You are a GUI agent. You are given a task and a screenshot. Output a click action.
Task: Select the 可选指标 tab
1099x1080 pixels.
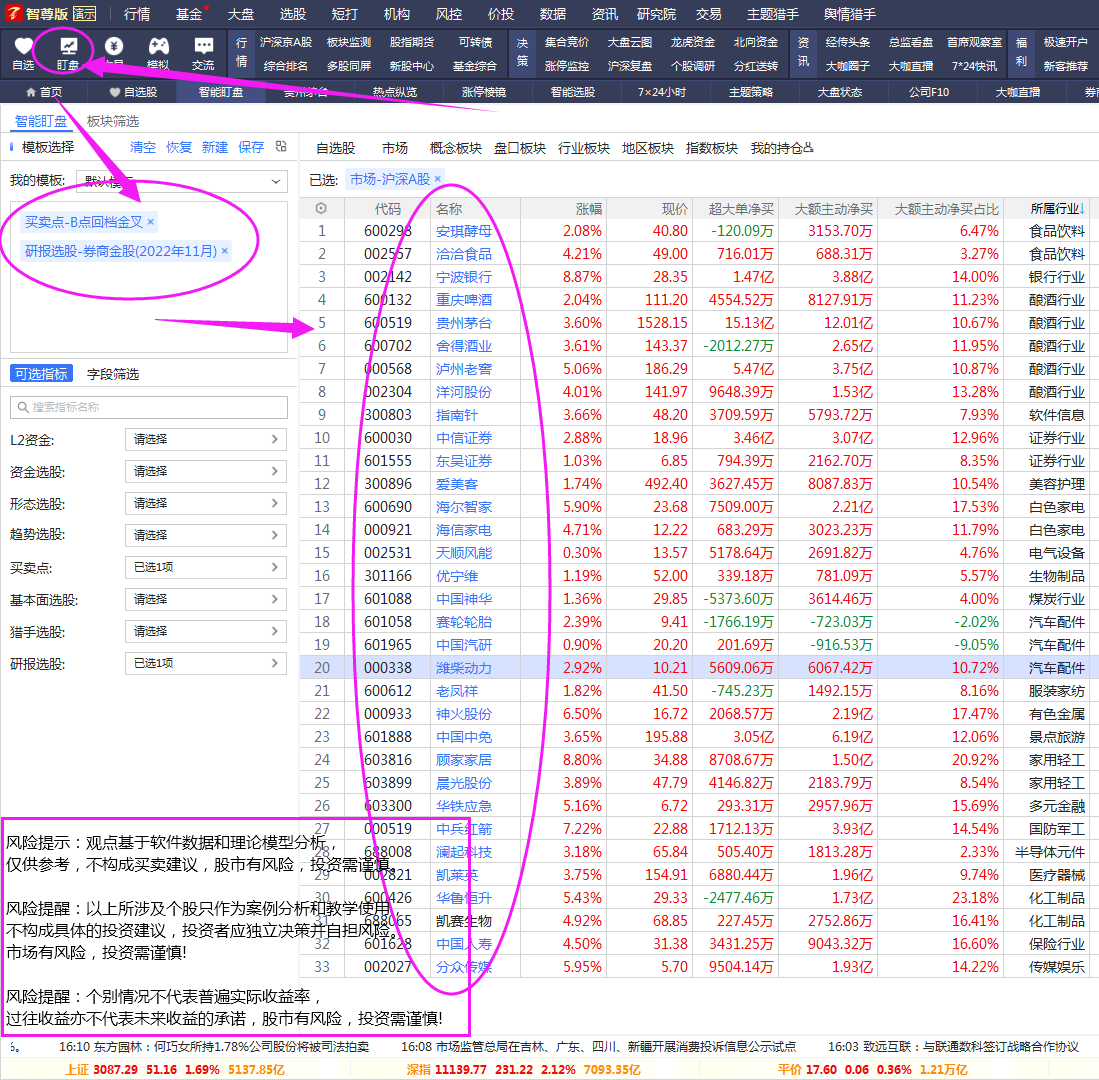pos(41,374)
